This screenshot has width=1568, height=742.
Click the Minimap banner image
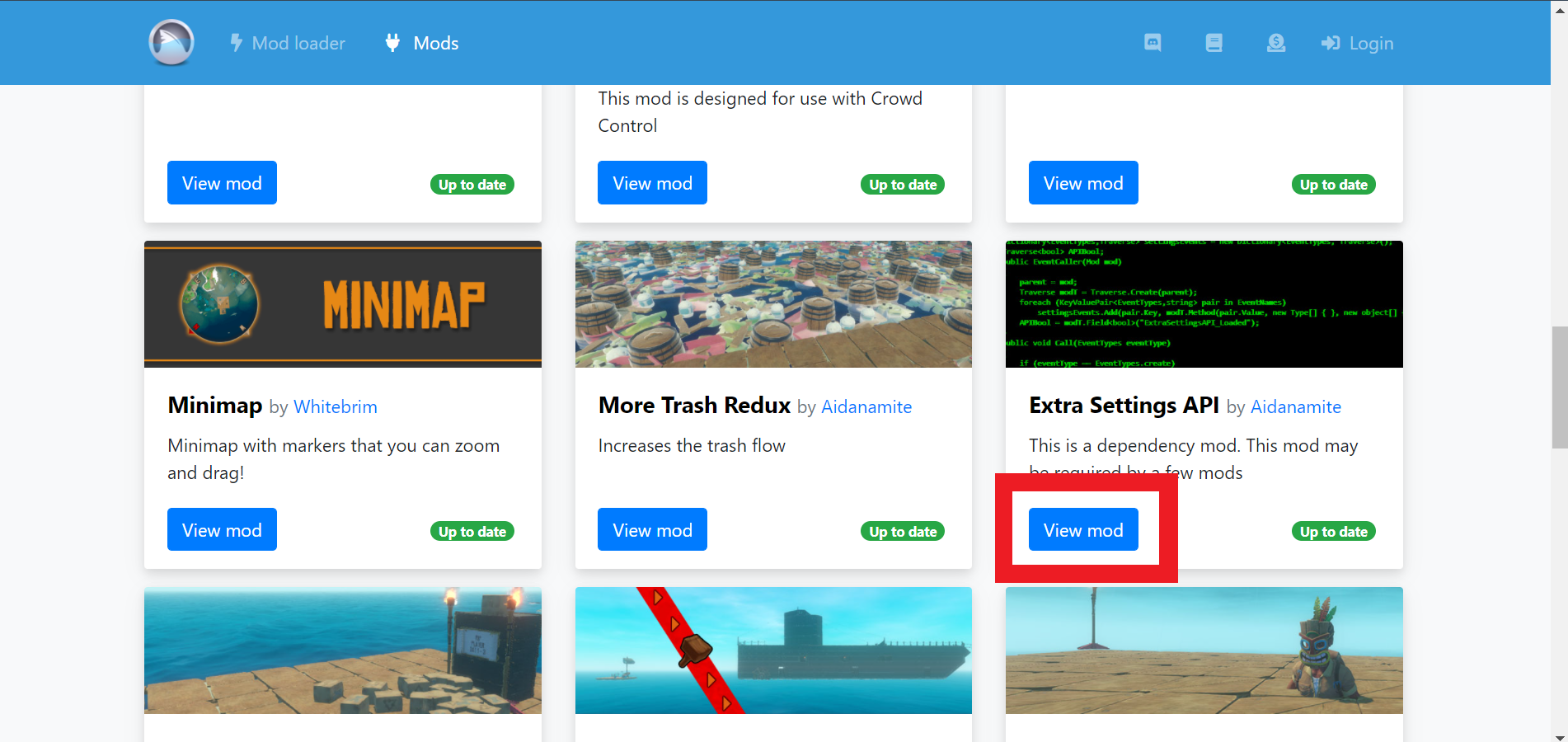343,304
